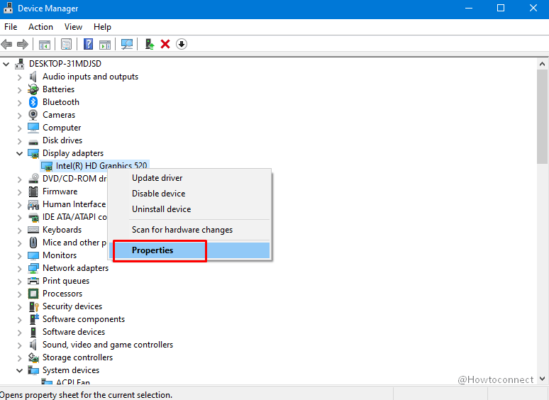
Task: Click the Intel(R) HD Graphics 520 device icon
Action: [x=47, y=166]
